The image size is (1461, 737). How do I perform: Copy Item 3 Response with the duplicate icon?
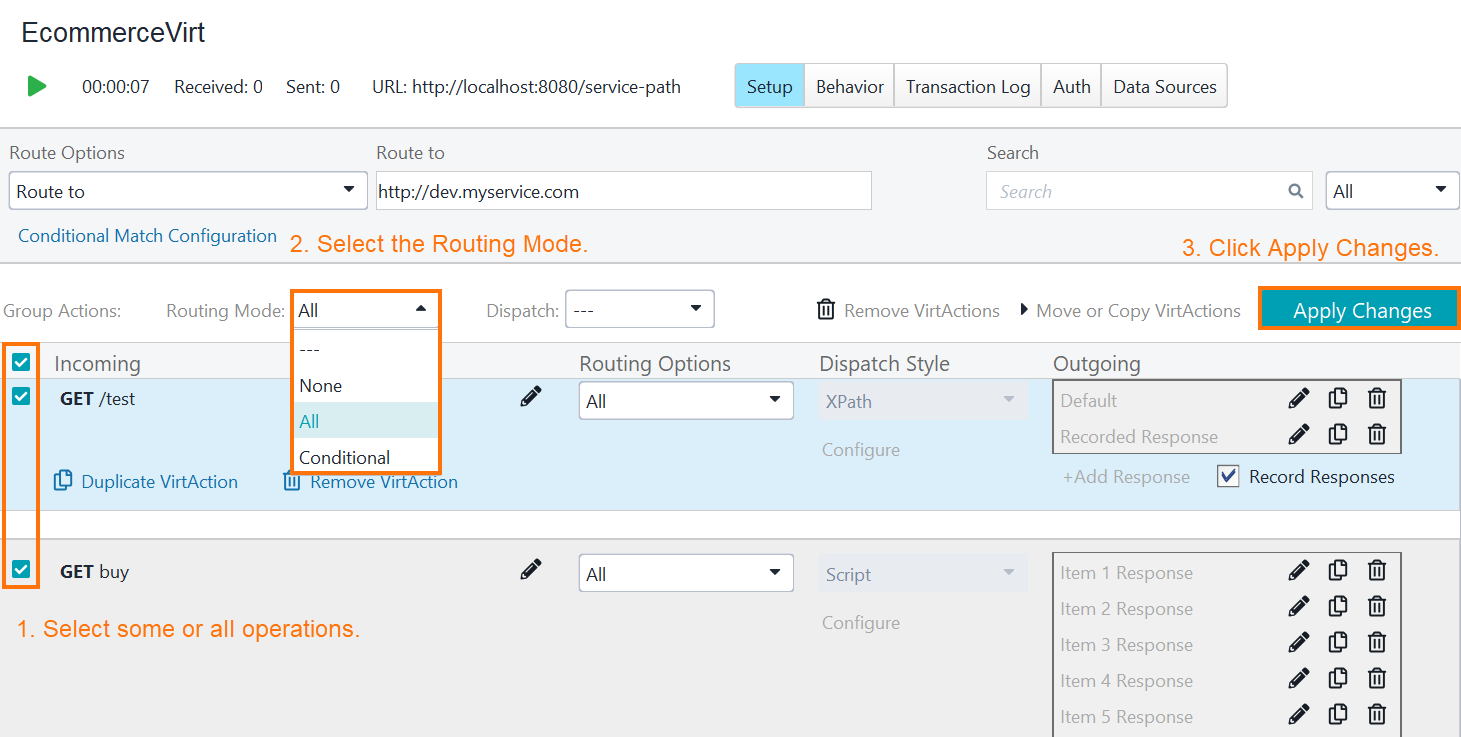tap(1338, 642)
